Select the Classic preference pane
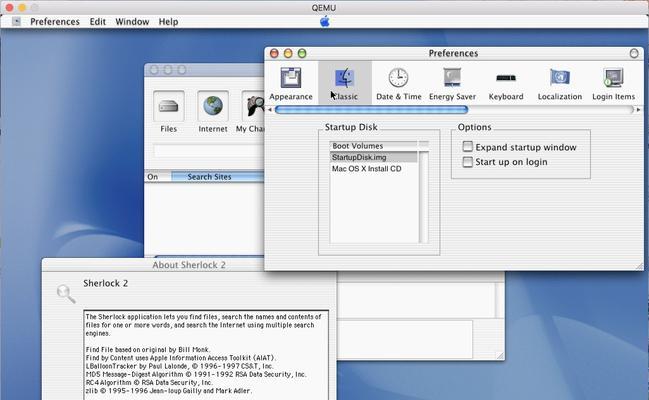Screen dimensions: 649x400 click(344, 84)
